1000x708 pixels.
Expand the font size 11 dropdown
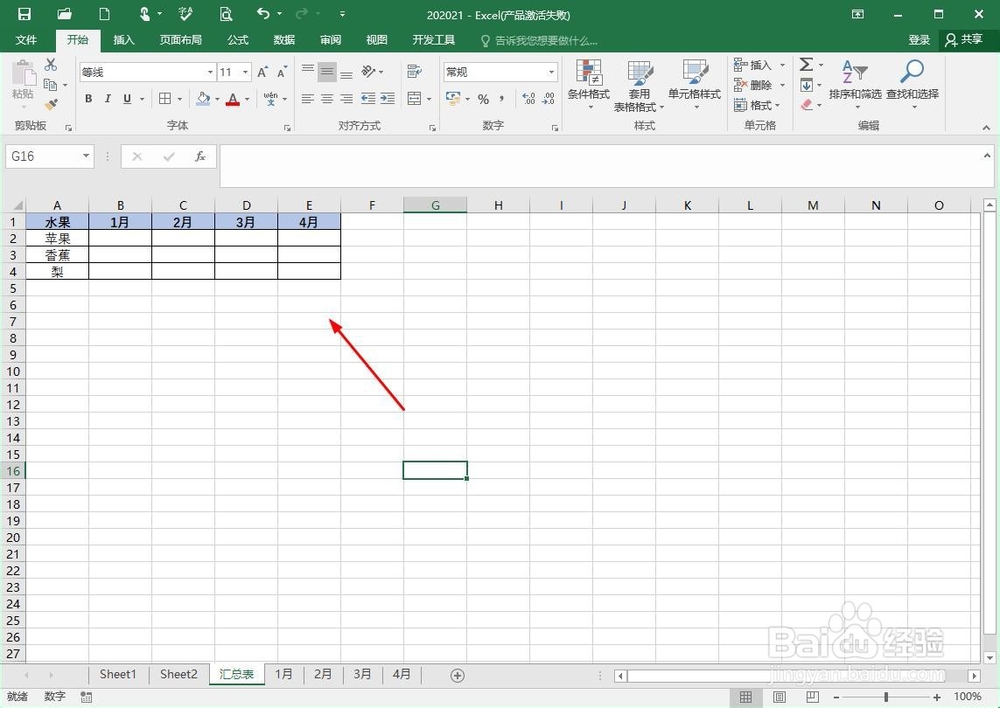(246, 72)
